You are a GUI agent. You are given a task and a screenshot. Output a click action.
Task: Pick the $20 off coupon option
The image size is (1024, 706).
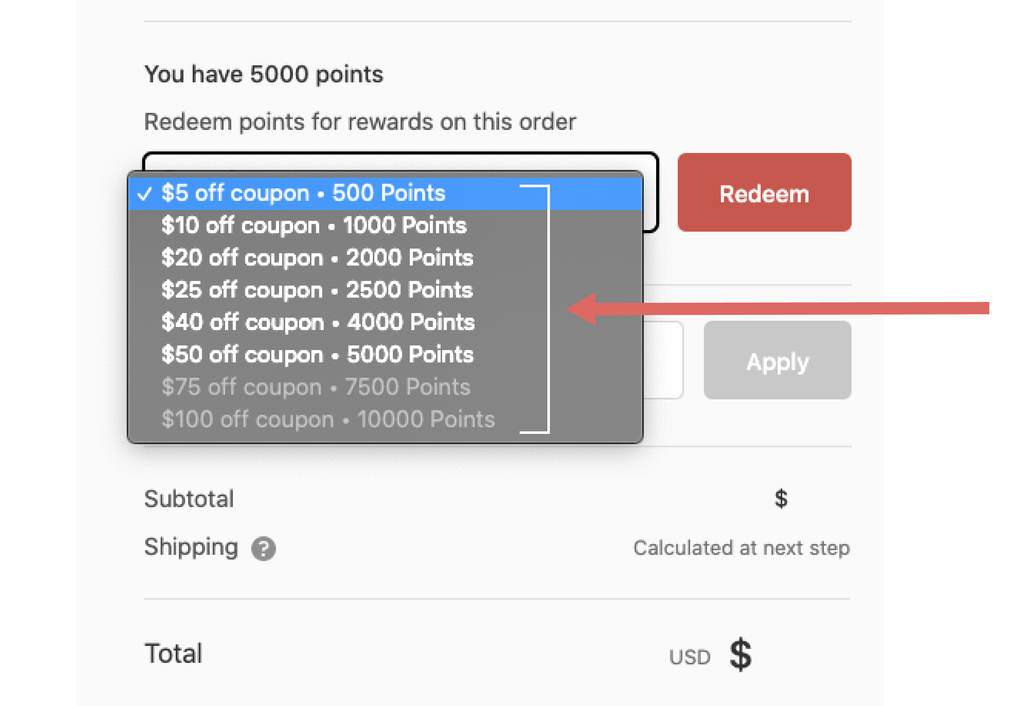point(317,258)
